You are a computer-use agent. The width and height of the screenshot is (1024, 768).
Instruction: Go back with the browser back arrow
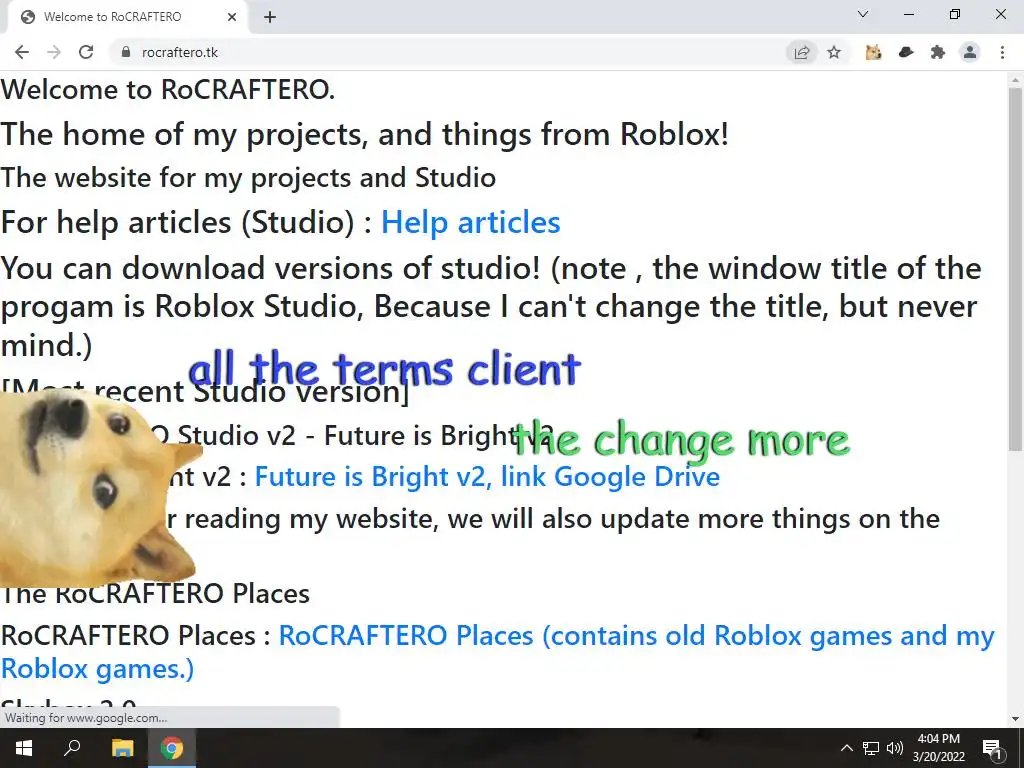22,52
